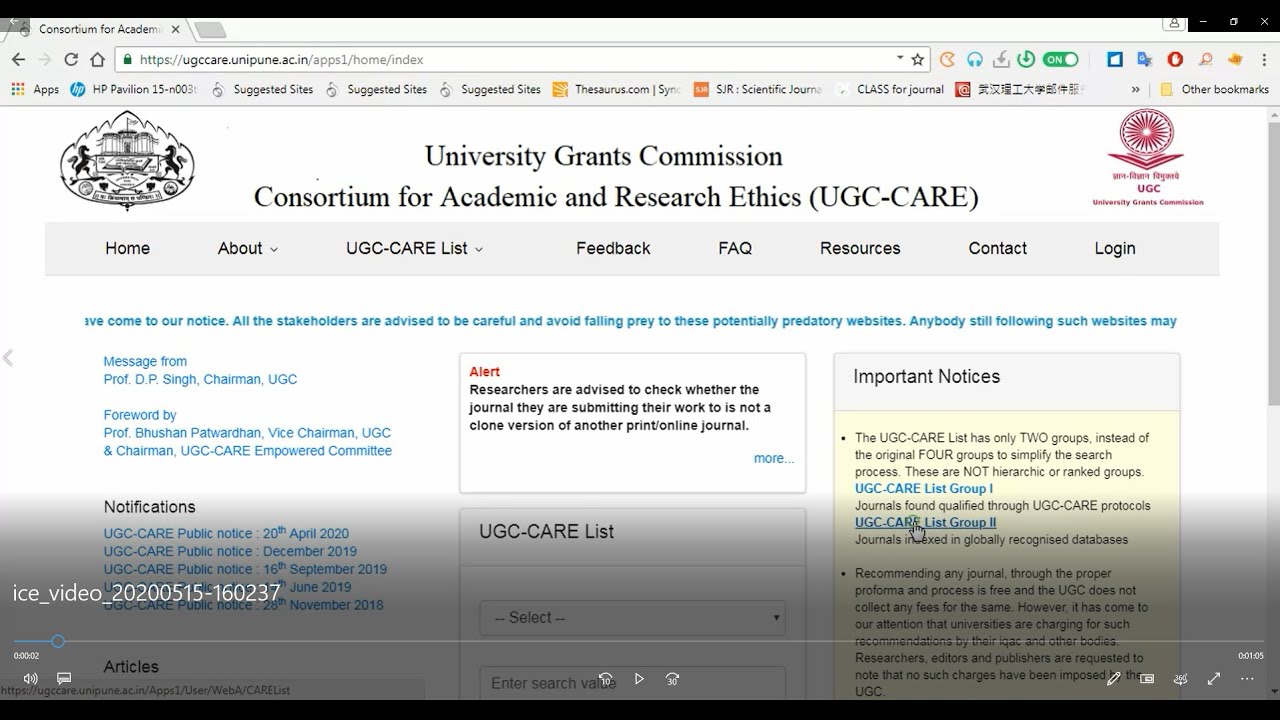Toggle the green ON extension switch
This screenshot has height=720, width=1280.
(1060, 59)
